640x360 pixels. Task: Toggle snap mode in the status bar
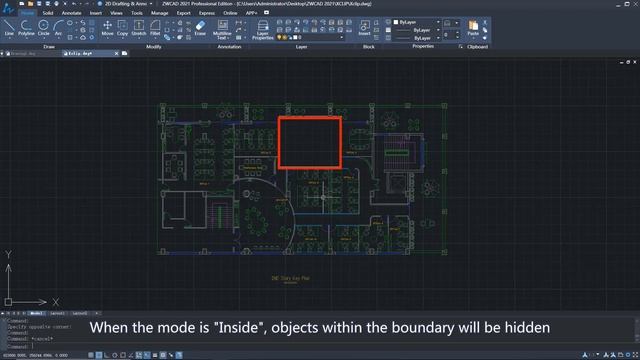click(x=91, y=355)
